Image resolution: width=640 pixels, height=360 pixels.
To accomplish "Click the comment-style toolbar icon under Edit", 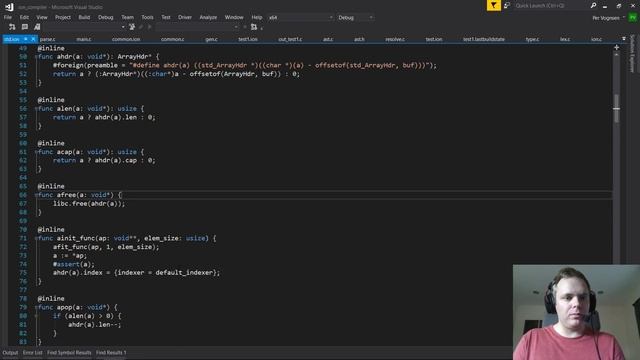I will pyautogui.click(x=25, y=27).
